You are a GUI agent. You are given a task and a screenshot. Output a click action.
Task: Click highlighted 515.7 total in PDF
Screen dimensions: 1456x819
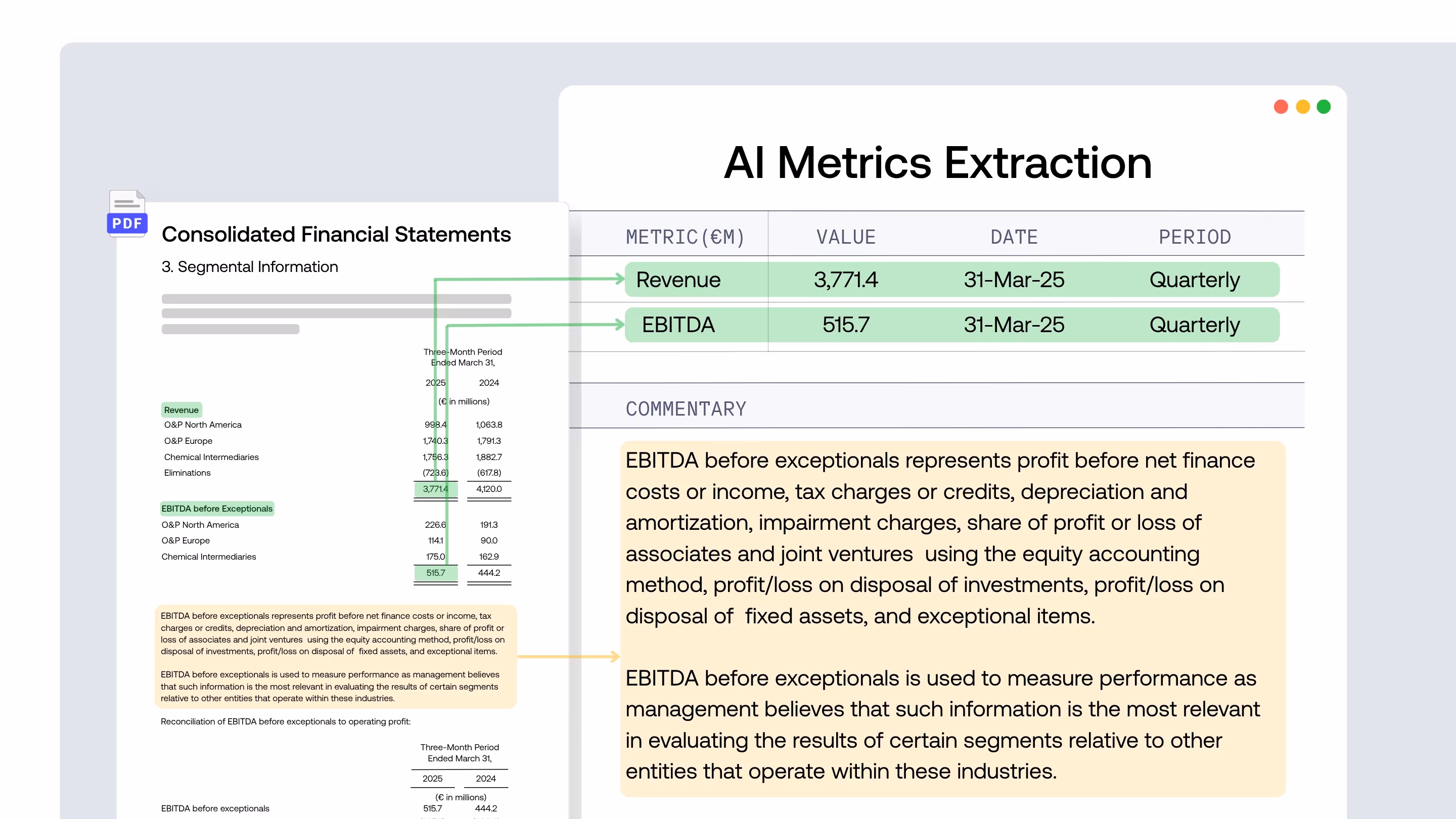436,573
